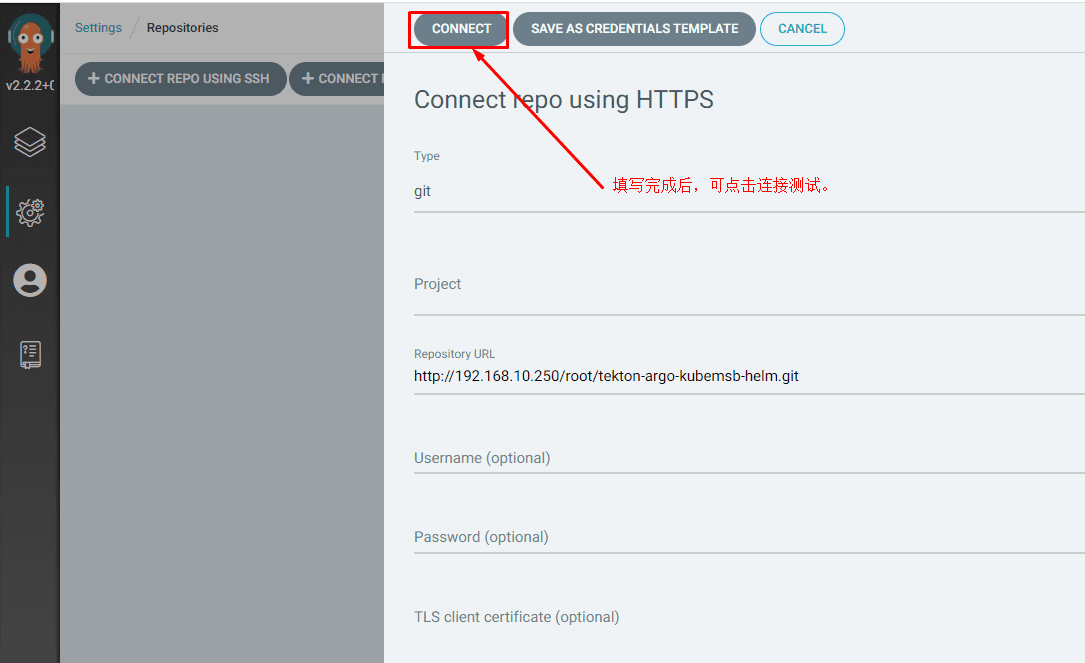Click the Repository URL field
1085x663 pixels.
click(749, 376)
